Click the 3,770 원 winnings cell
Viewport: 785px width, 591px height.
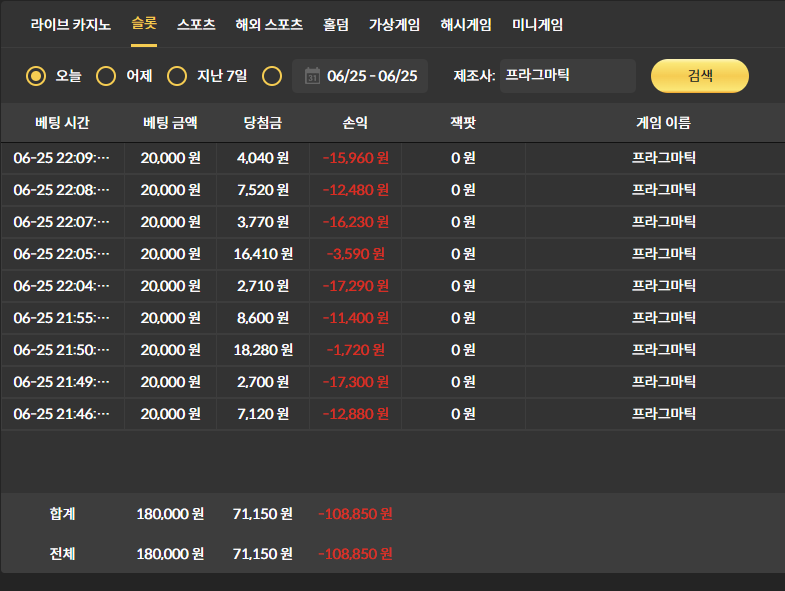263,222
